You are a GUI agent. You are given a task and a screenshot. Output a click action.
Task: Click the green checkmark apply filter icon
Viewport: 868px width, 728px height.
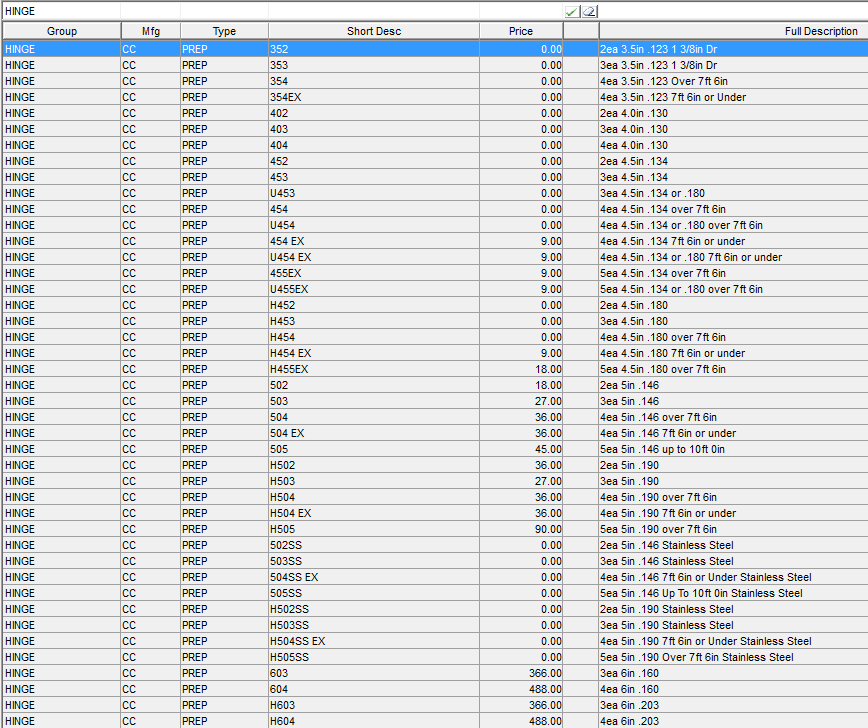tap(571, 12)
